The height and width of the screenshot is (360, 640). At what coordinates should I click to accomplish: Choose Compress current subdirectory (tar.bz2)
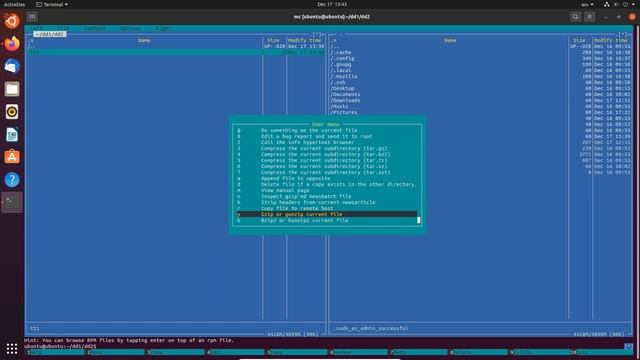coord(327,154)
